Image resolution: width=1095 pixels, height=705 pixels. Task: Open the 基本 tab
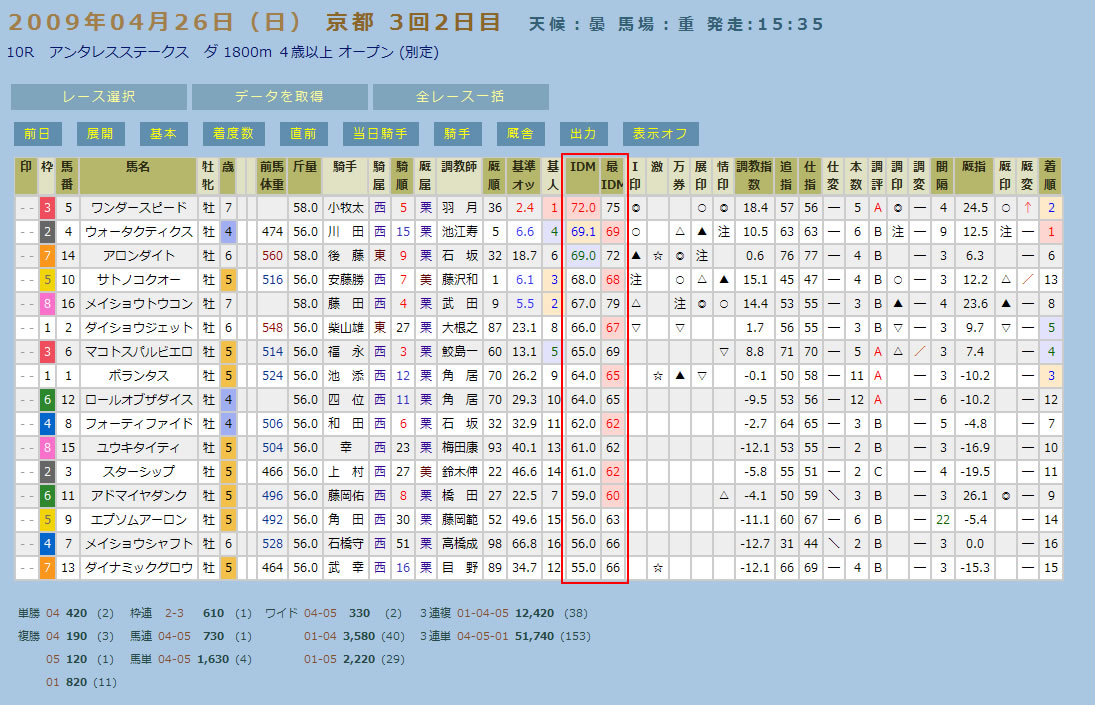point(163,133)
